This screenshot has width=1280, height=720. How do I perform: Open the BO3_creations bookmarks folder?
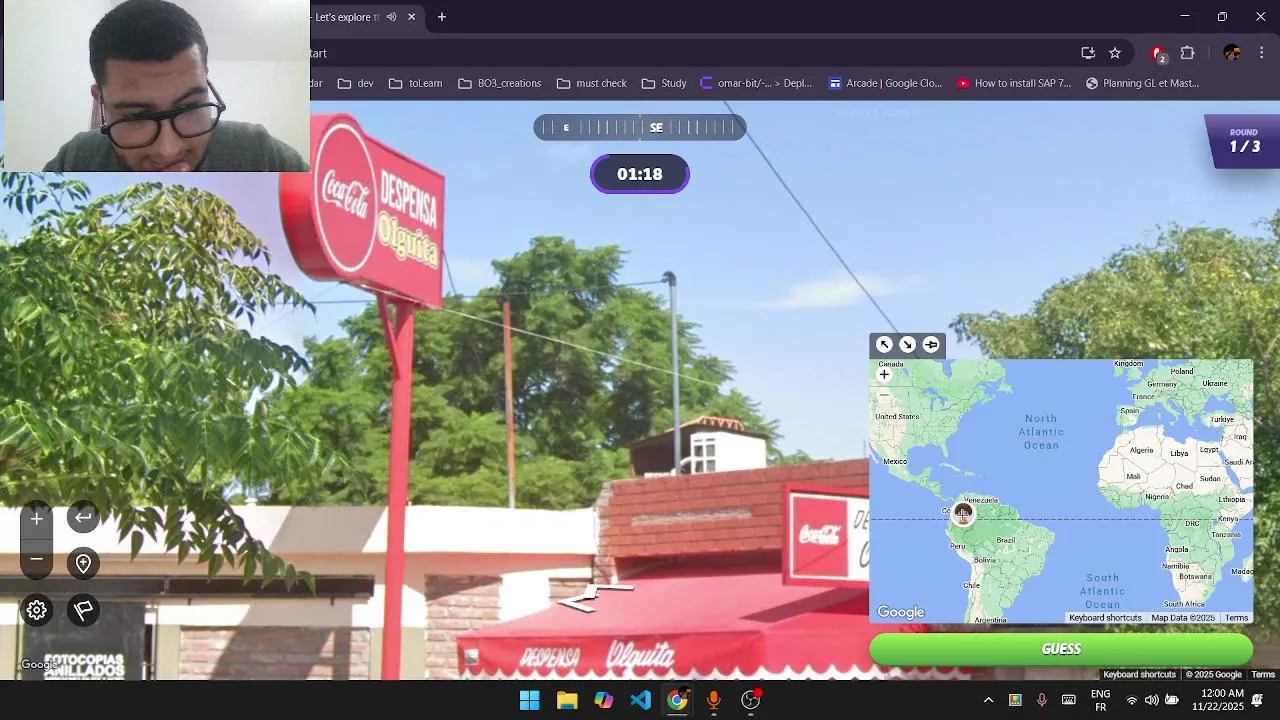[x=499, y=83]
